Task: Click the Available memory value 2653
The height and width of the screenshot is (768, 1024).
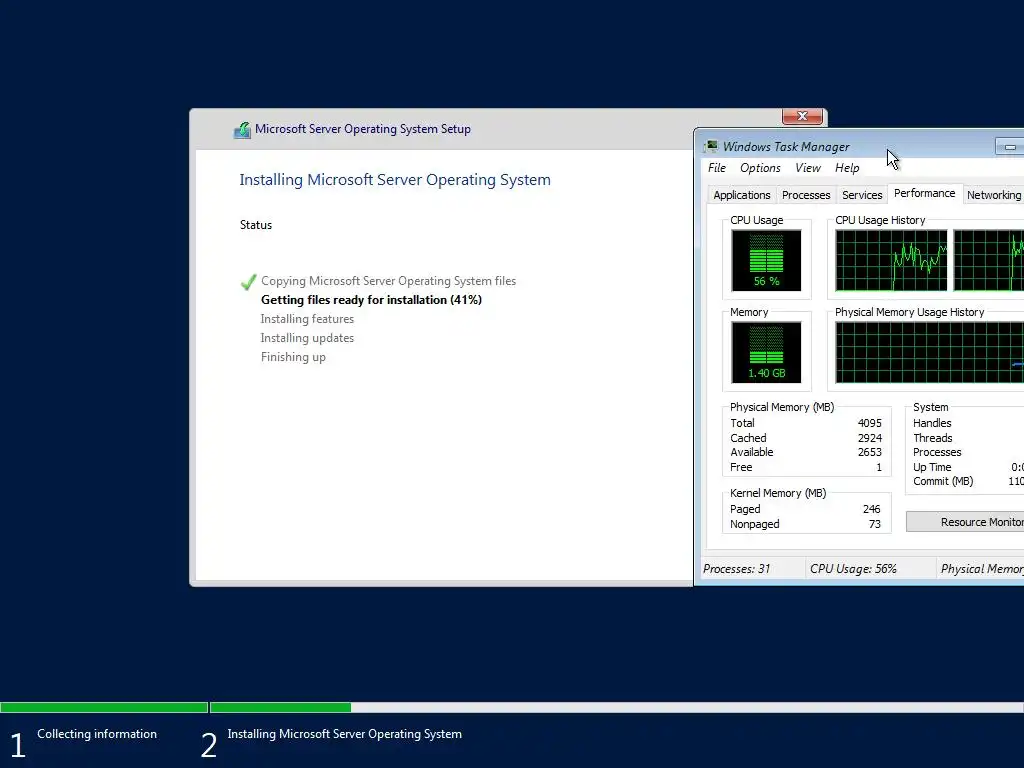Action: 869,452
